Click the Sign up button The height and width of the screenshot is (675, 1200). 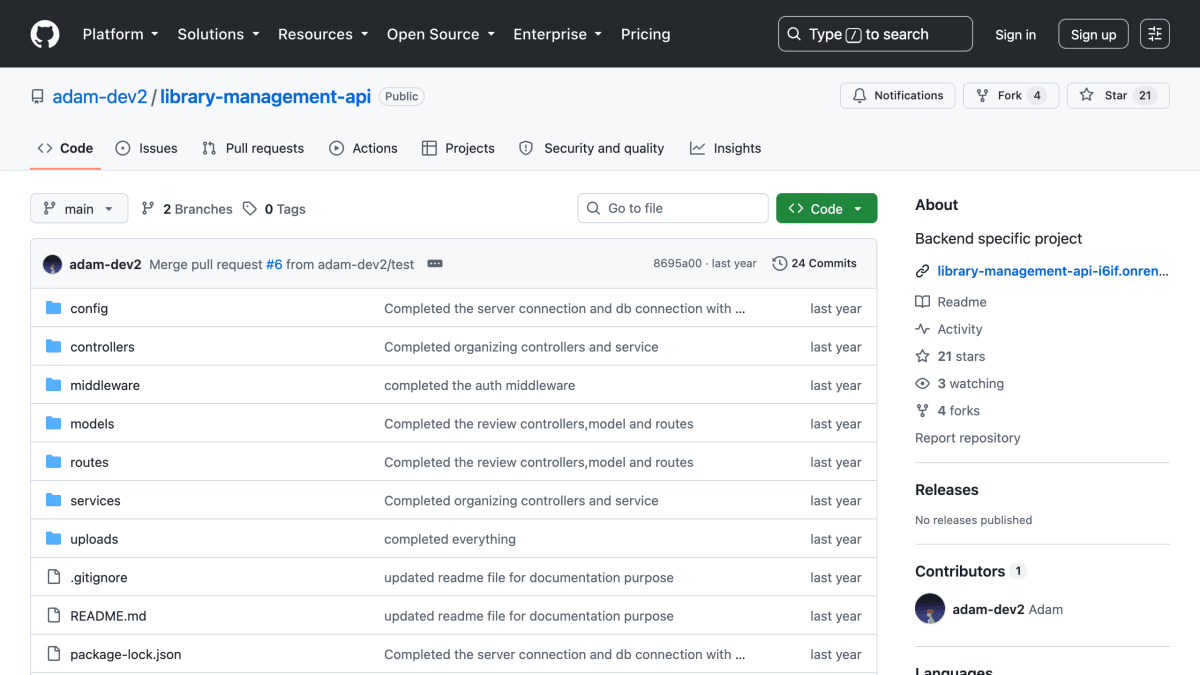click(x=1093, y=34)
